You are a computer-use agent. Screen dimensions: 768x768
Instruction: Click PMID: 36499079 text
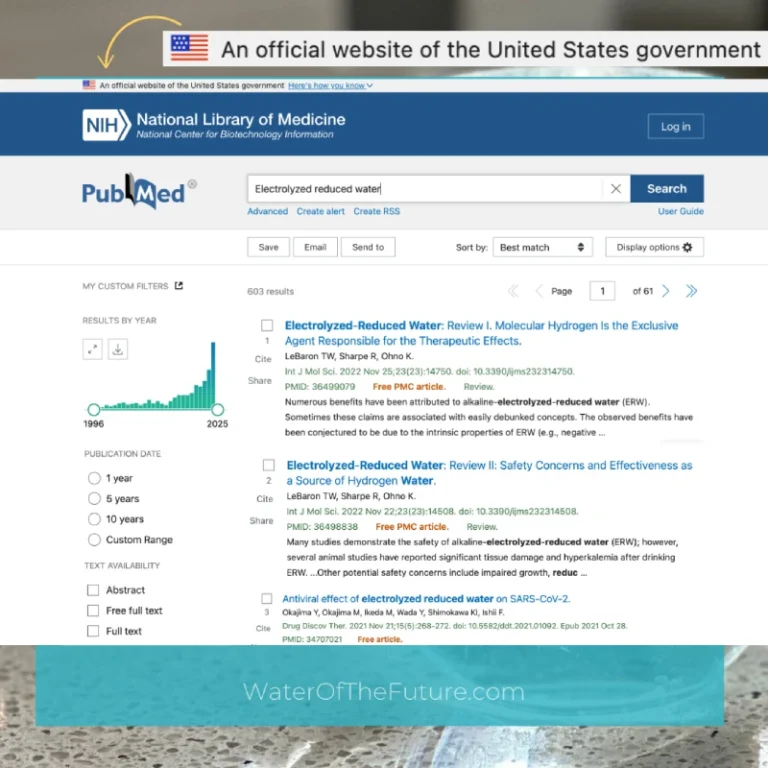(x=320, y=386)
